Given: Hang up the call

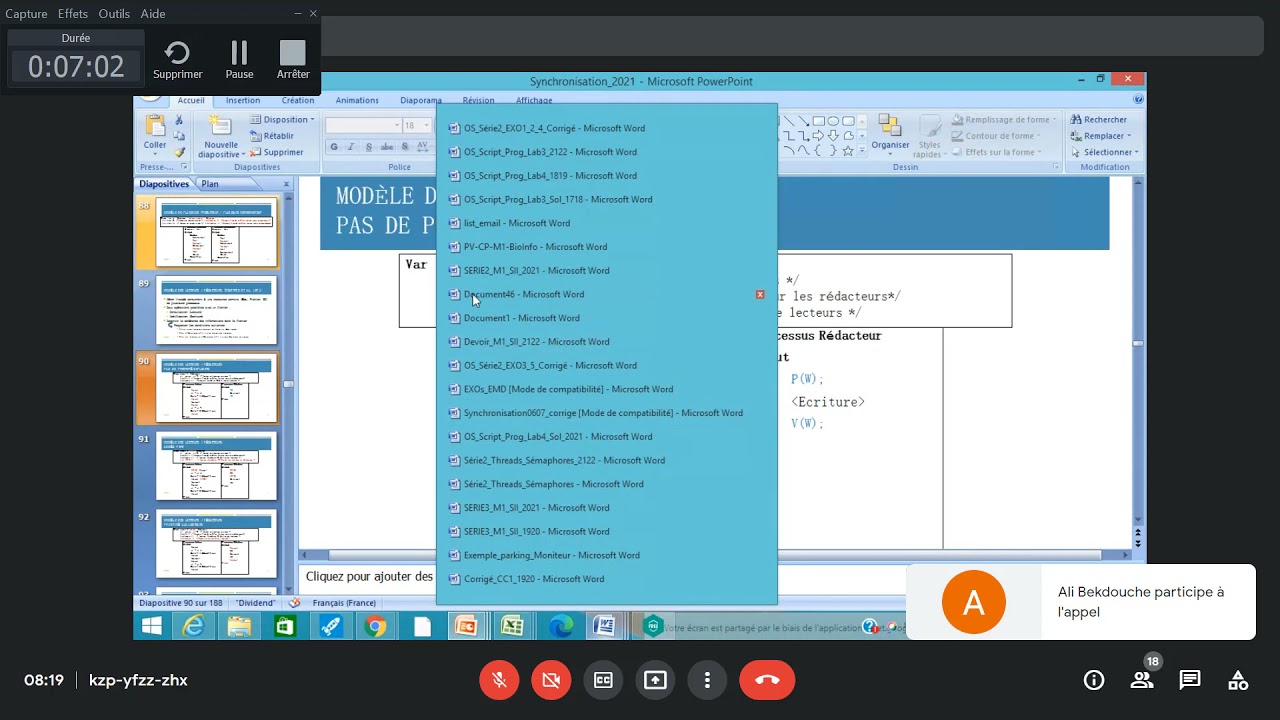Looking at the screenshot, I should [767, 680].
